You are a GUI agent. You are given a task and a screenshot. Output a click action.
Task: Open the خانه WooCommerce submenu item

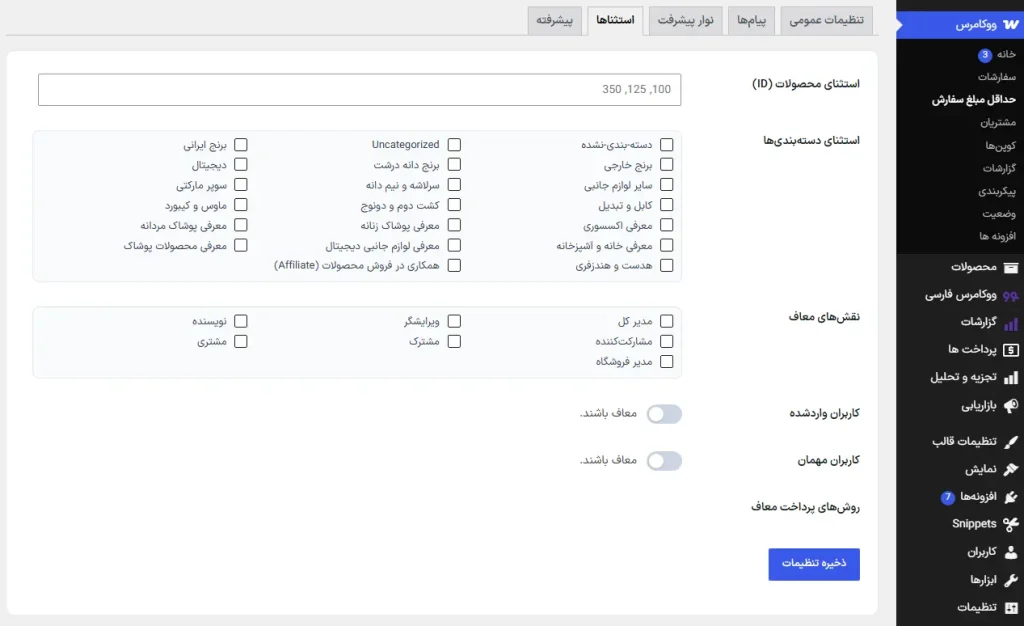[1006, 54]
